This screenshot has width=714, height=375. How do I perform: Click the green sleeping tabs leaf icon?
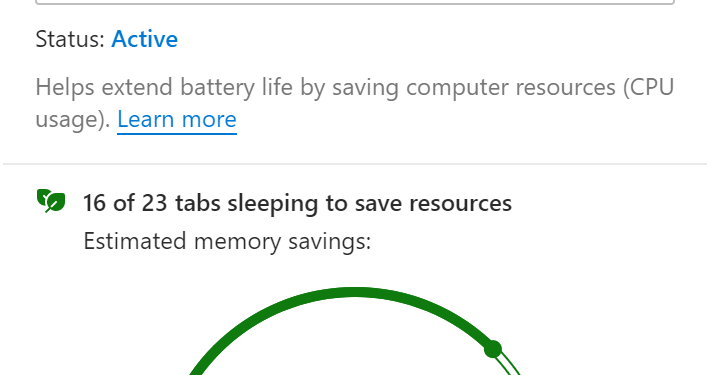[x=51, y=201]
